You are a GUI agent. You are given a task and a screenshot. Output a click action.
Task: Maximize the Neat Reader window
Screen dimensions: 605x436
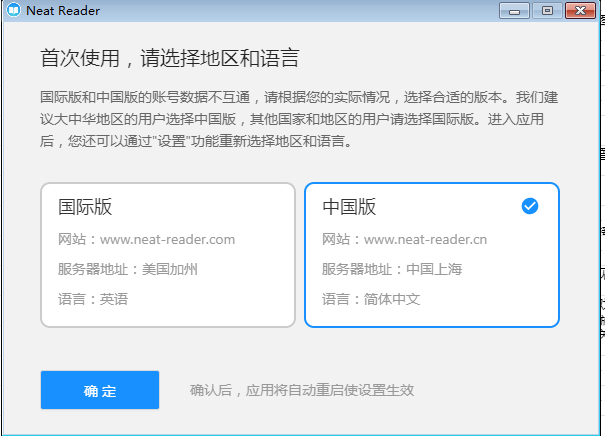(546, 10)
